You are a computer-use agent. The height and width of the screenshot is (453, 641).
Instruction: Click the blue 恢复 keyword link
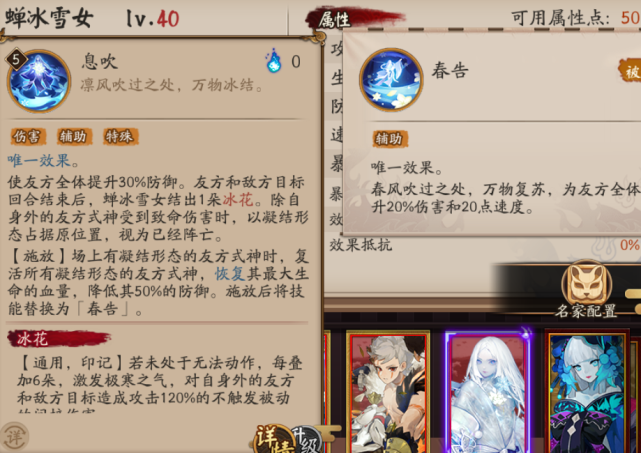coord(230,274)
